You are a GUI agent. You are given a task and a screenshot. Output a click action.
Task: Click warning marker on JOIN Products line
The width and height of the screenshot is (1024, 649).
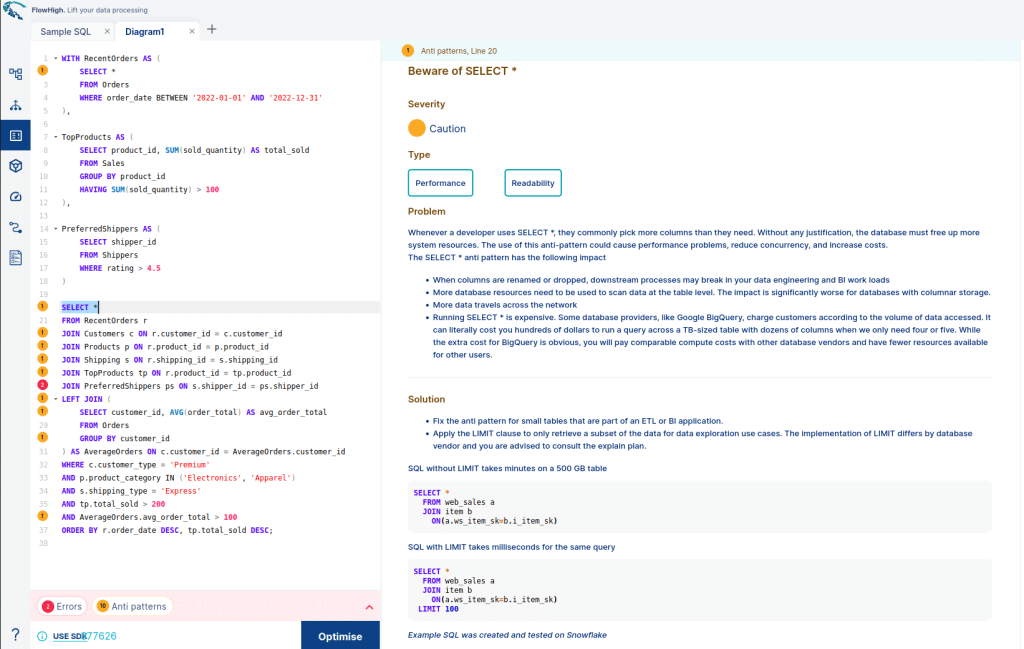(42, 345)
